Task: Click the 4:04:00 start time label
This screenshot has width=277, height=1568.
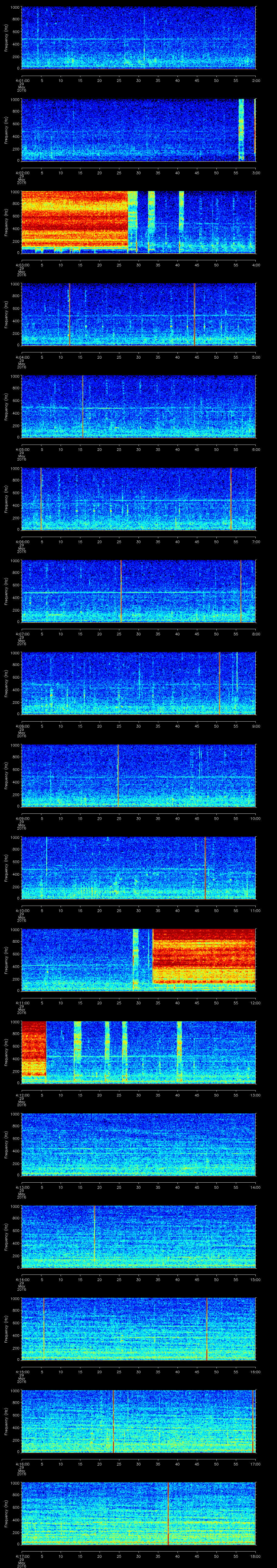Action: pyautogui.click(x=22, y=357)
